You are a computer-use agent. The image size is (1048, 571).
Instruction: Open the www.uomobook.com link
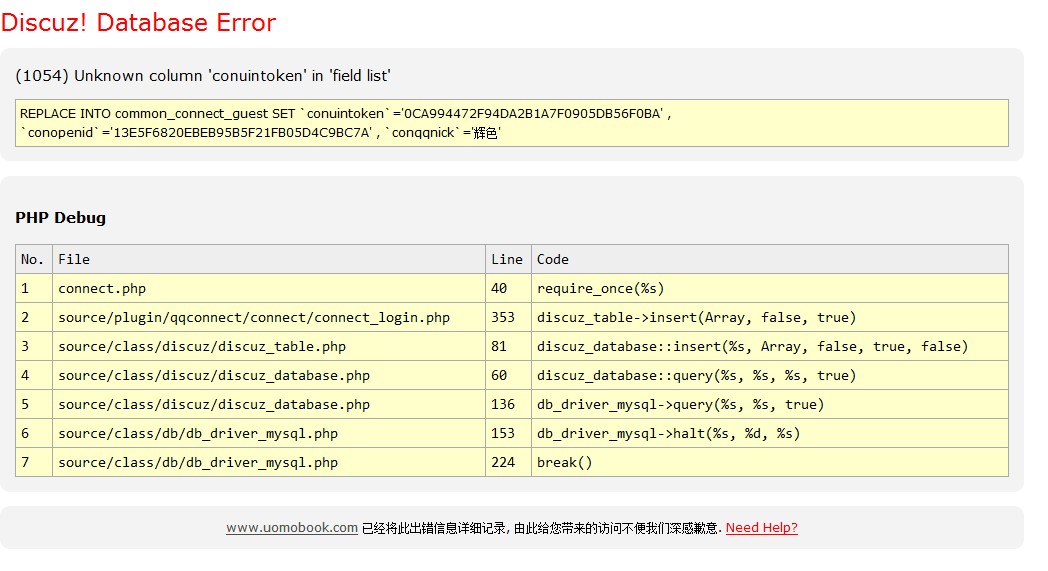click(291, 528)
